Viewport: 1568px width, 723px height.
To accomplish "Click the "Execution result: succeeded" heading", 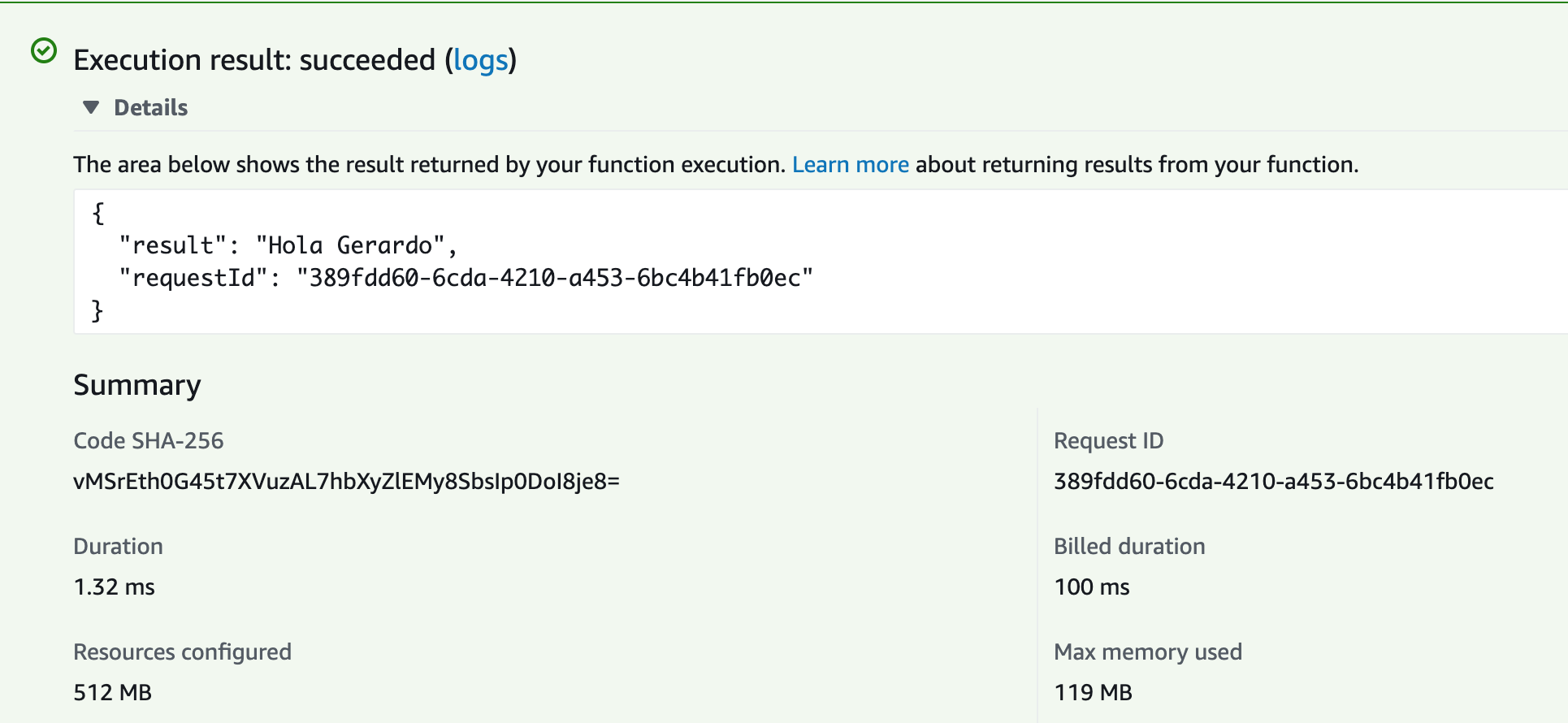I will point(254,60).
